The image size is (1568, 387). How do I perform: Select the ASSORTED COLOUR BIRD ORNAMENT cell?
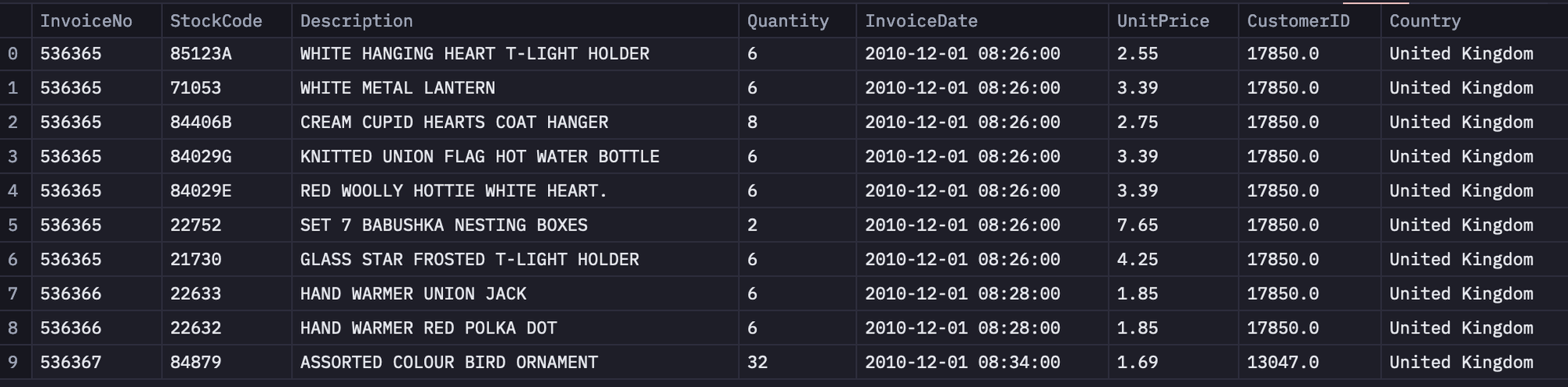tap(449, 363)
